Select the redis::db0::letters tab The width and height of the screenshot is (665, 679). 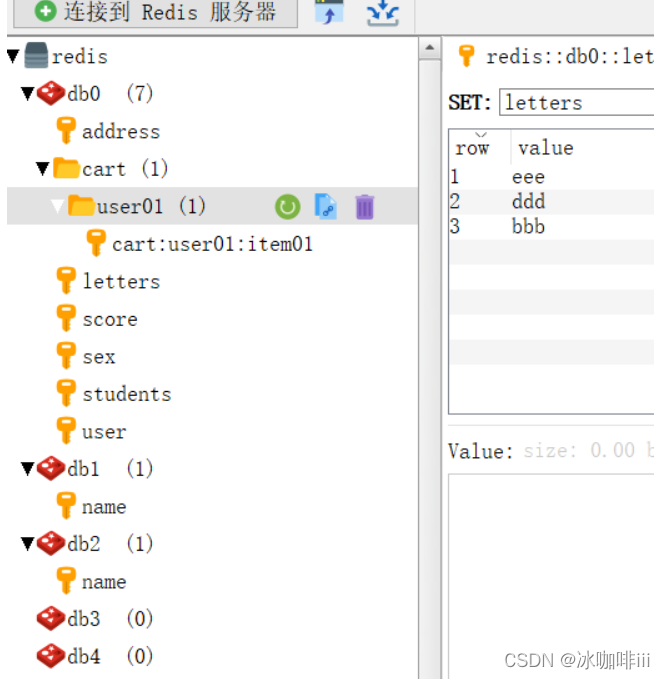(x=555, y=56)
